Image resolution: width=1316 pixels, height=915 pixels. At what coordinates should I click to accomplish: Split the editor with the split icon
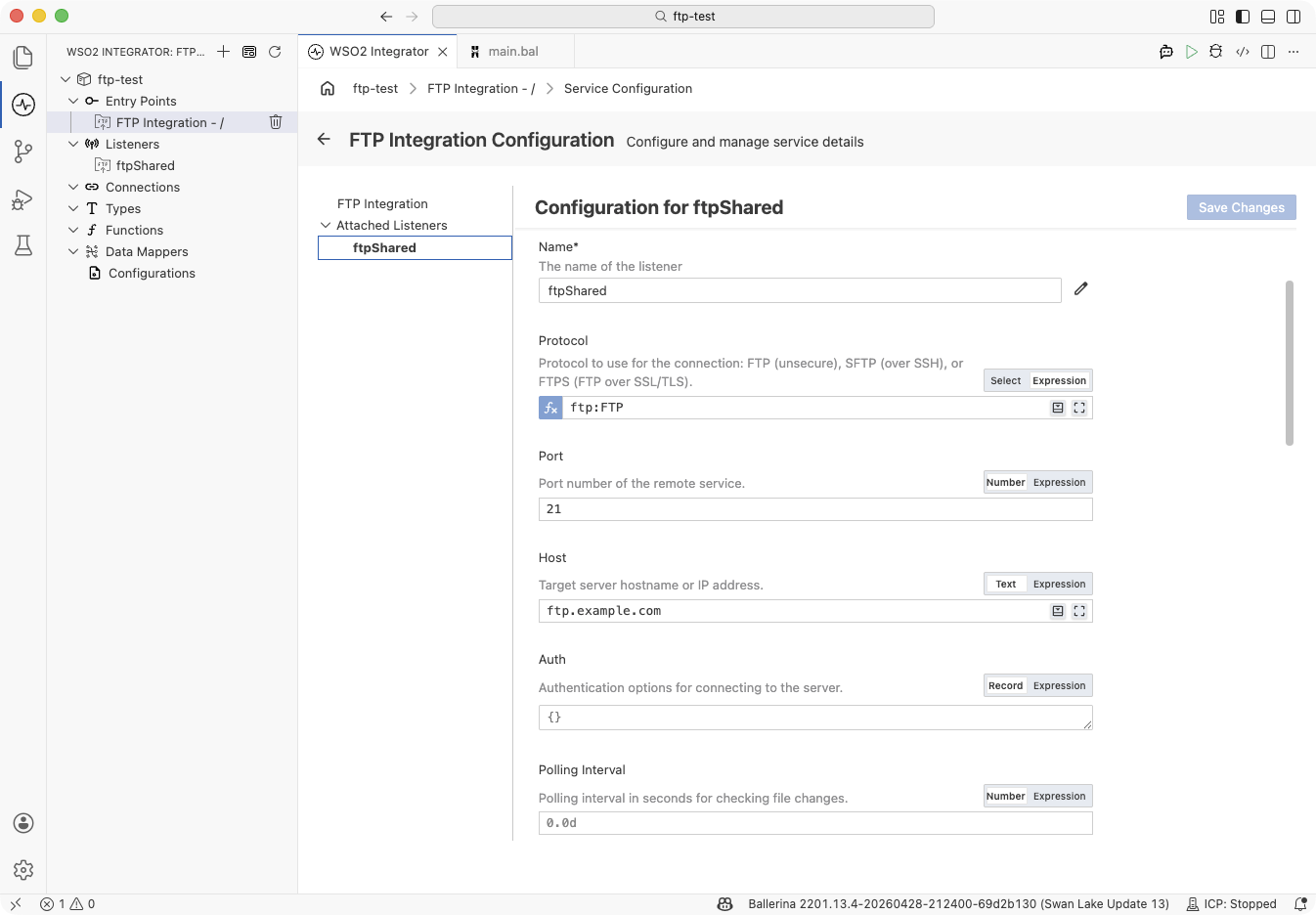[1268, 52]
